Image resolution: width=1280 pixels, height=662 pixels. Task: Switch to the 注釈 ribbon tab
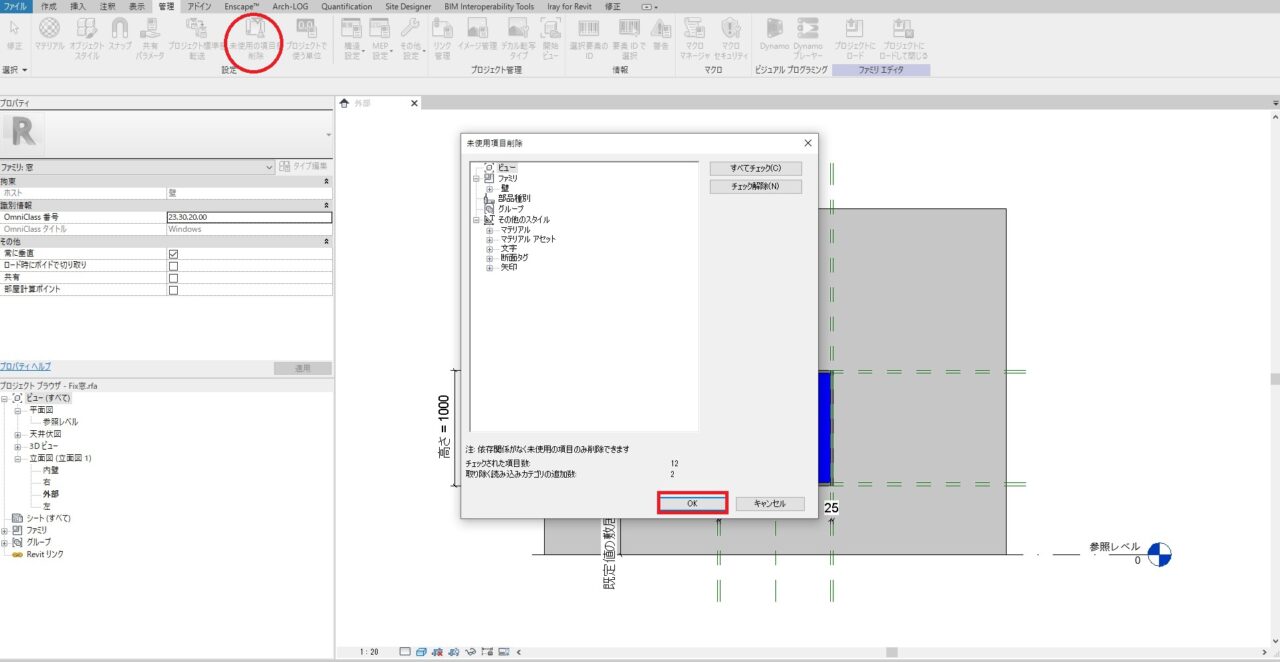tap(107, 6)
